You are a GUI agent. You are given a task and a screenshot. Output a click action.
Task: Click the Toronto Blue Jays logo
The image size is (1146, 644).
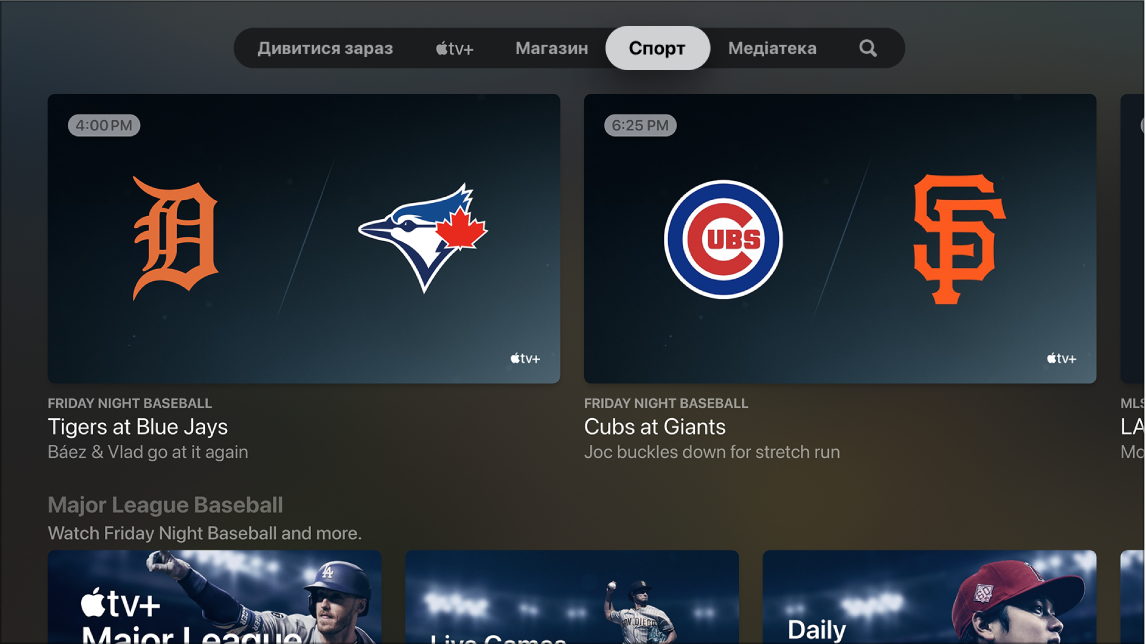422,238
